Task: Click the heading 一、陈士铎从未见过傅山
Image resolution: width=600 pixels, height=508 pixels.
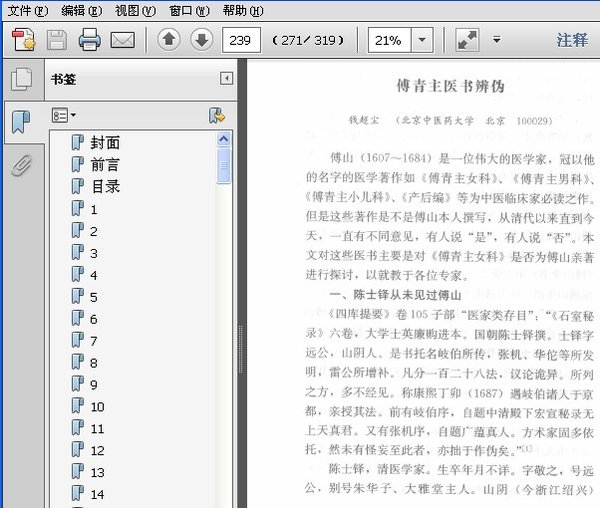Action: point(396,295)
